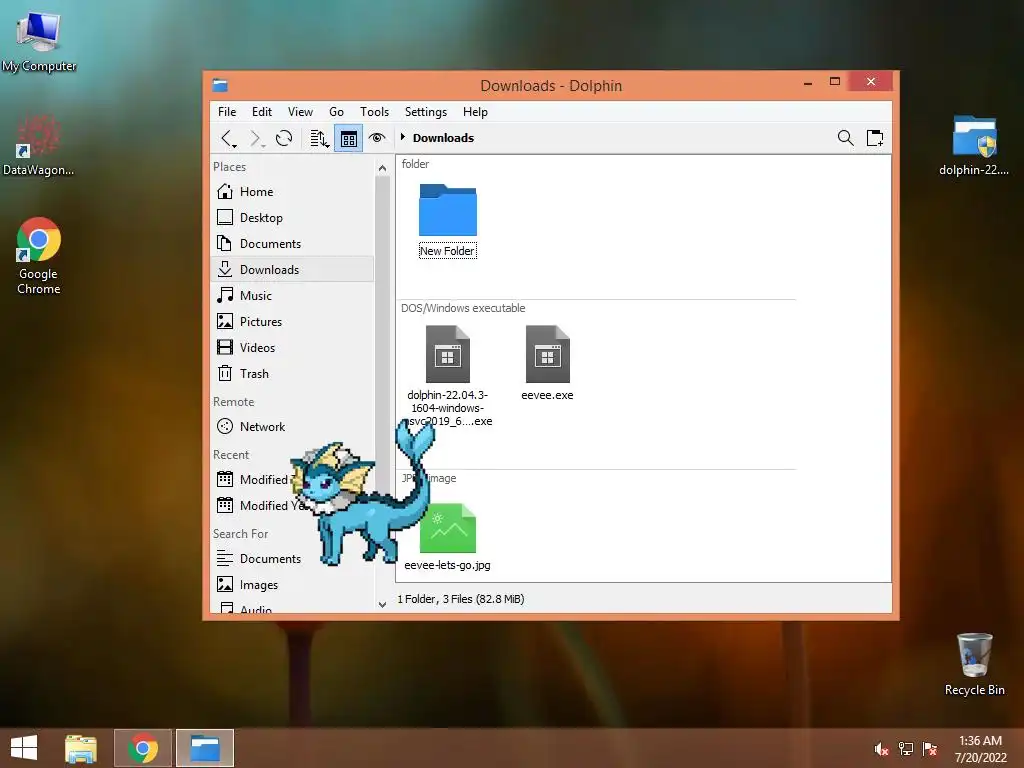Click the Network globe icon
1024x768 pixels.
[225, 426]
